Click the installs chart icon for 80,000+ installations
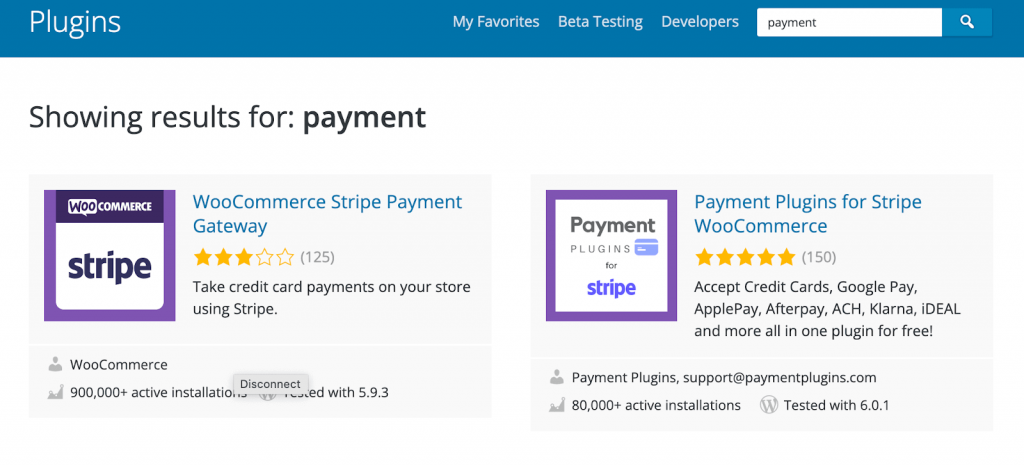 click(x=557, y=406)
